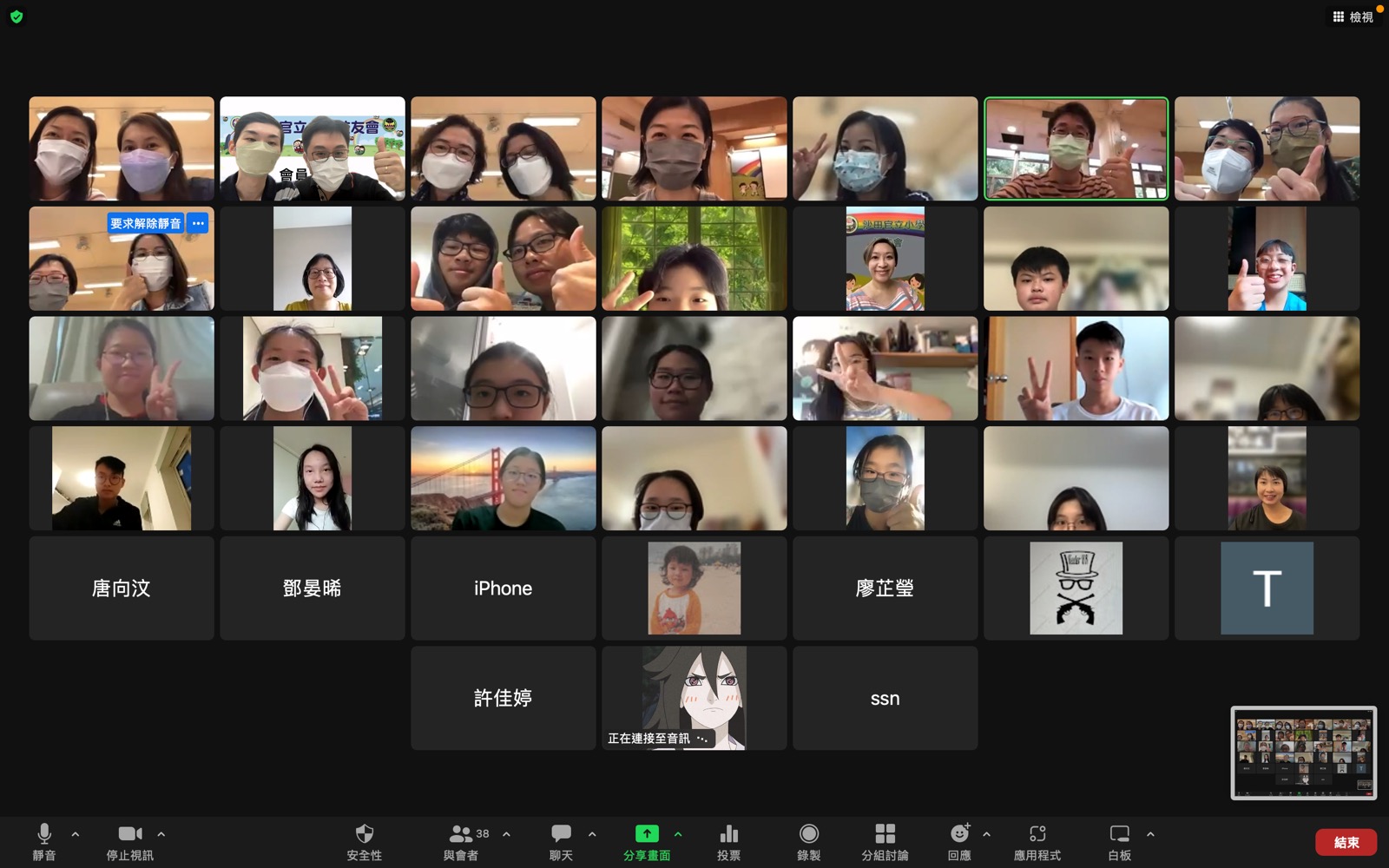Open the chat (聊天) window
Viewport: 1389px width, 868px height.
tap(561, 834)
